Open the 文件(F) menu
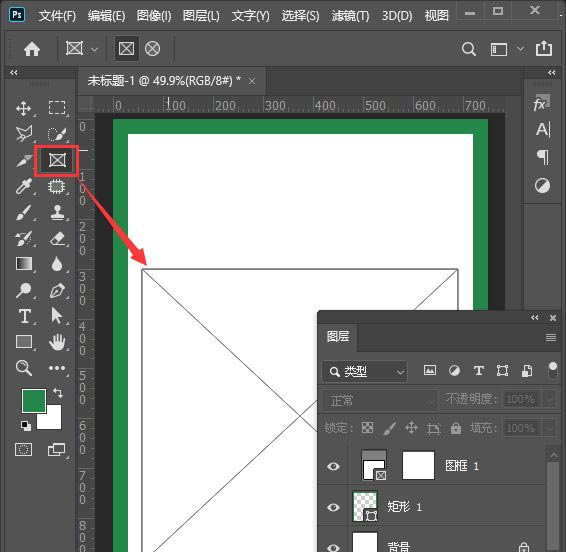The image size is (566, 552). coord(57,16)
